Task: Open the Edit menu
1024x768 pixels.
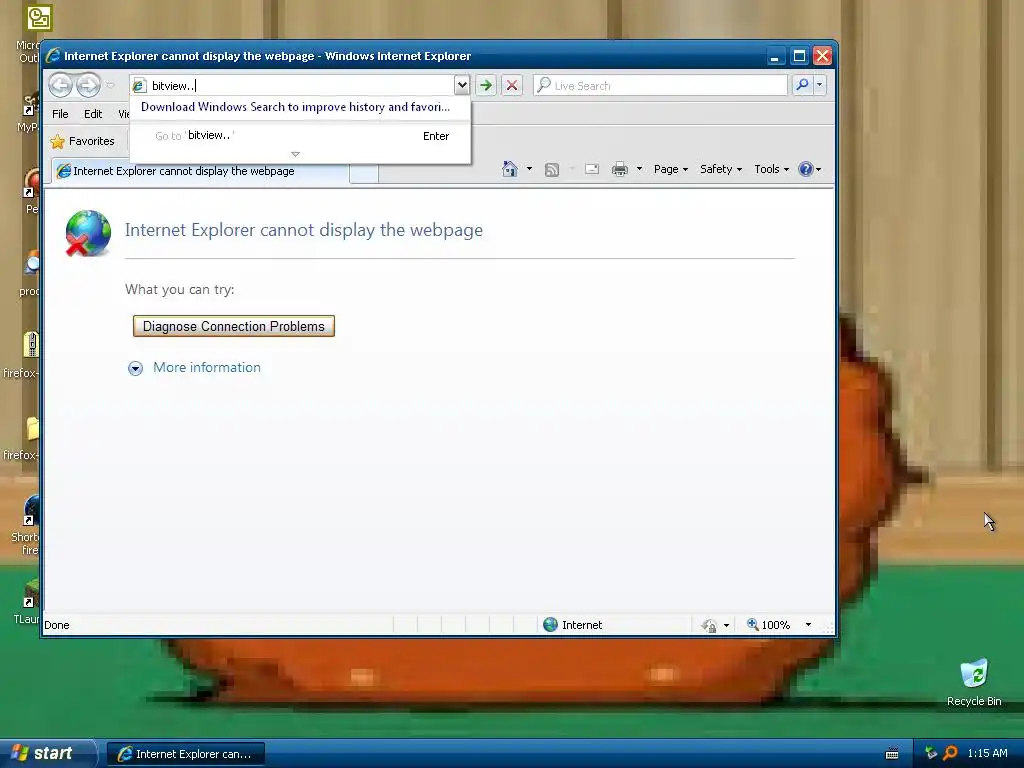Action: click(93, 114)
